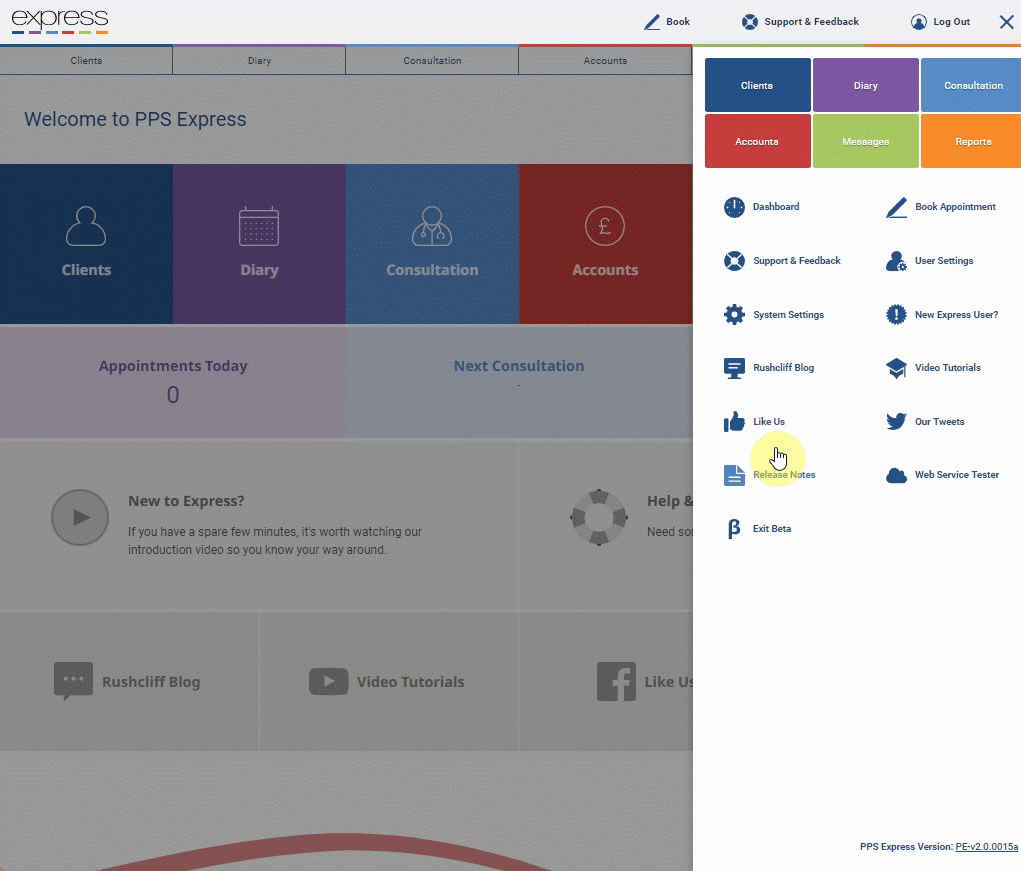The image size is (1021, 871).
Task: Open the Clients tile in side menu
Action: [x=758, y=85]
